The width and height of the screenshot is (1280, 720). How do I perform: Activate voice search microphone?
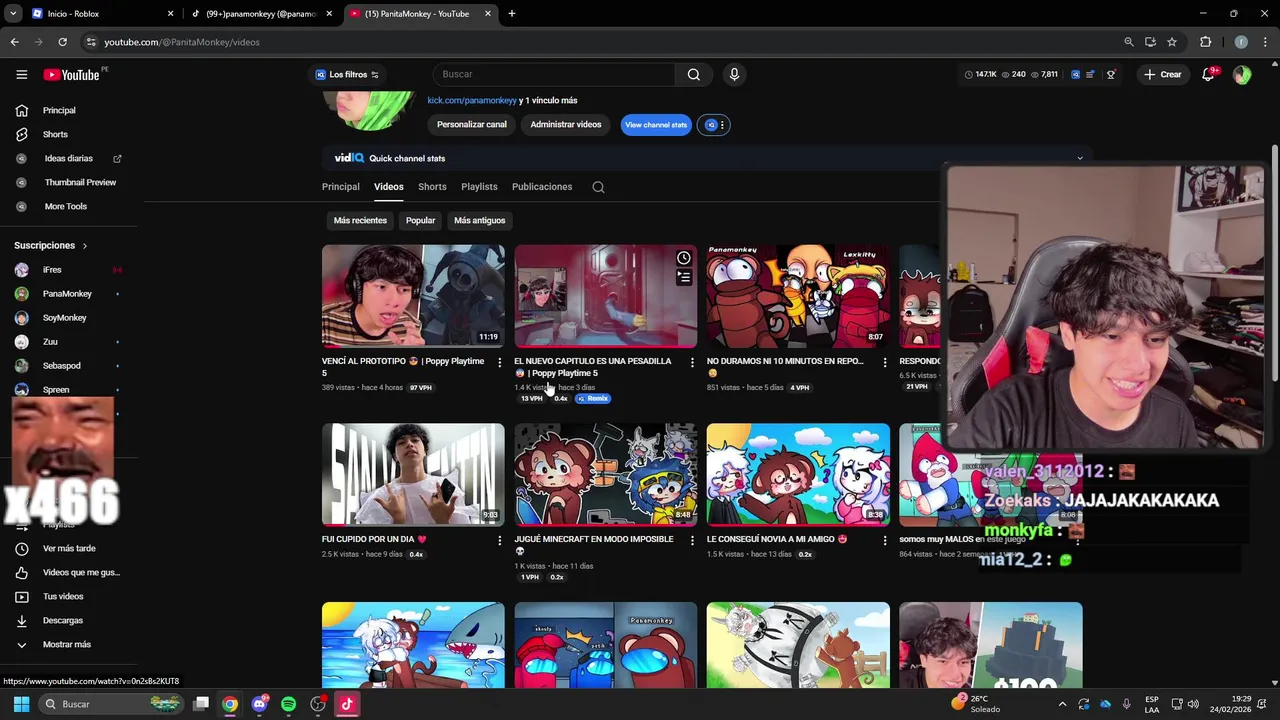734,74
